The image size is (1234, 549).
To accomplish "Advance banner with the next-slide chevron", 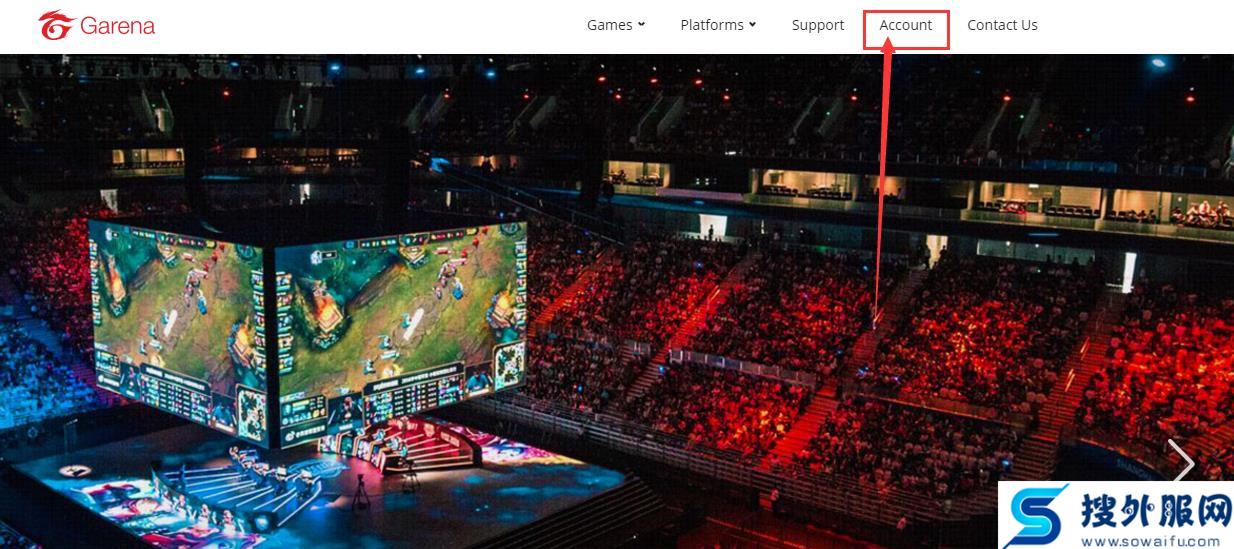I will click(x=1183, y=463).
